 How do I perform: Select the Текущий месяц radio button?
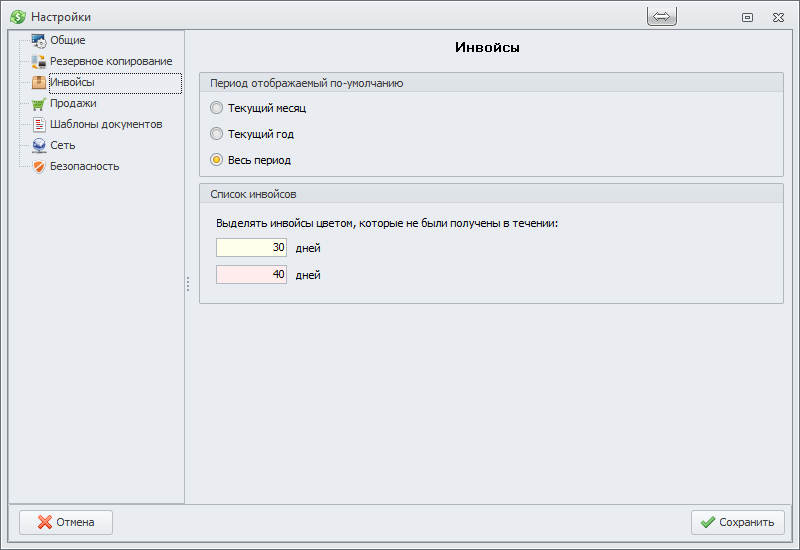pyautogui.click(x=216, y=107)
